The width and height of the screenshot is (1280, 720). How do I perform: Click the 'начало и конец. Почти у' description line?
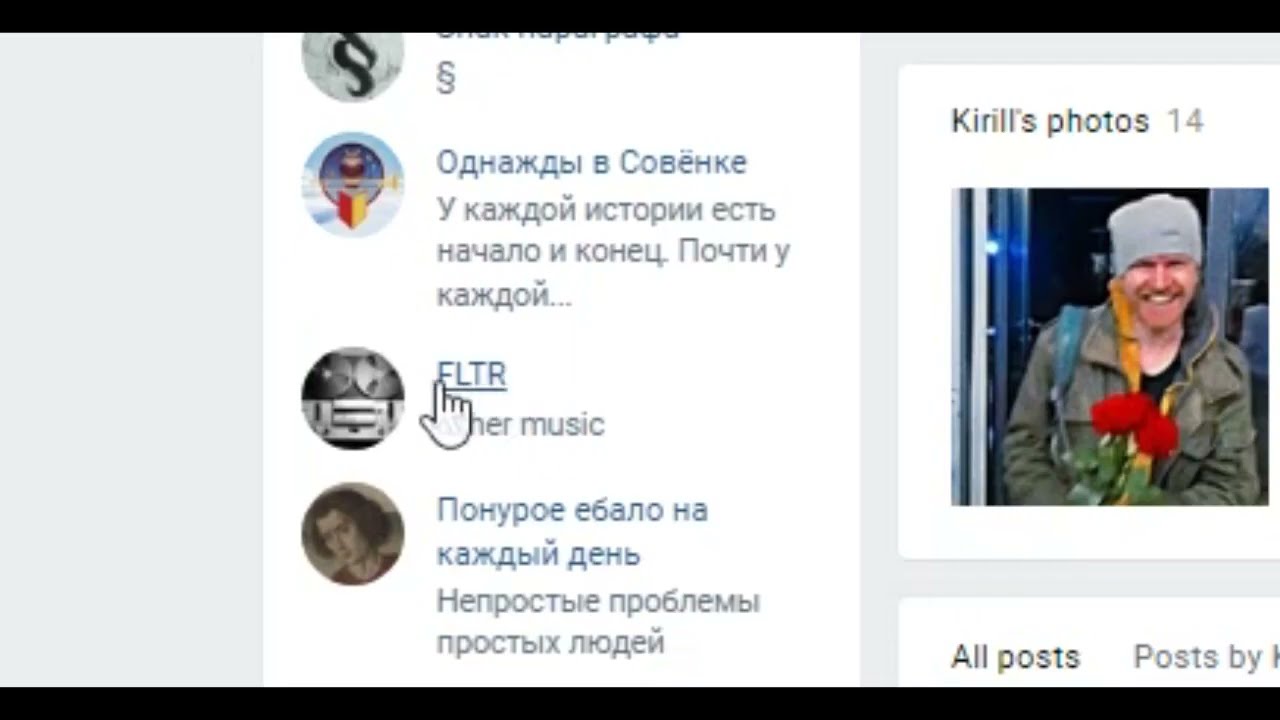coord(613,252)
